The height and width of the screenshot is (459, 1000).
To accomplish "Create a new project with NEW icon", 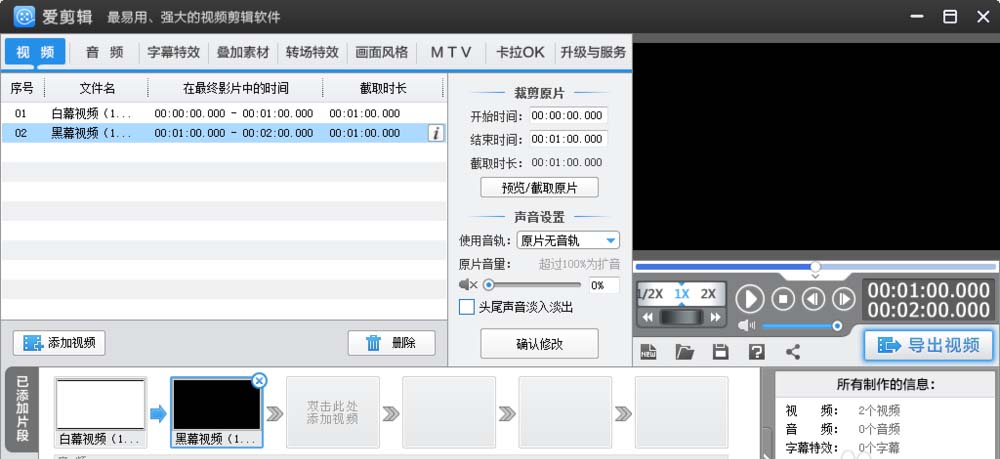I will coord(649,351).
